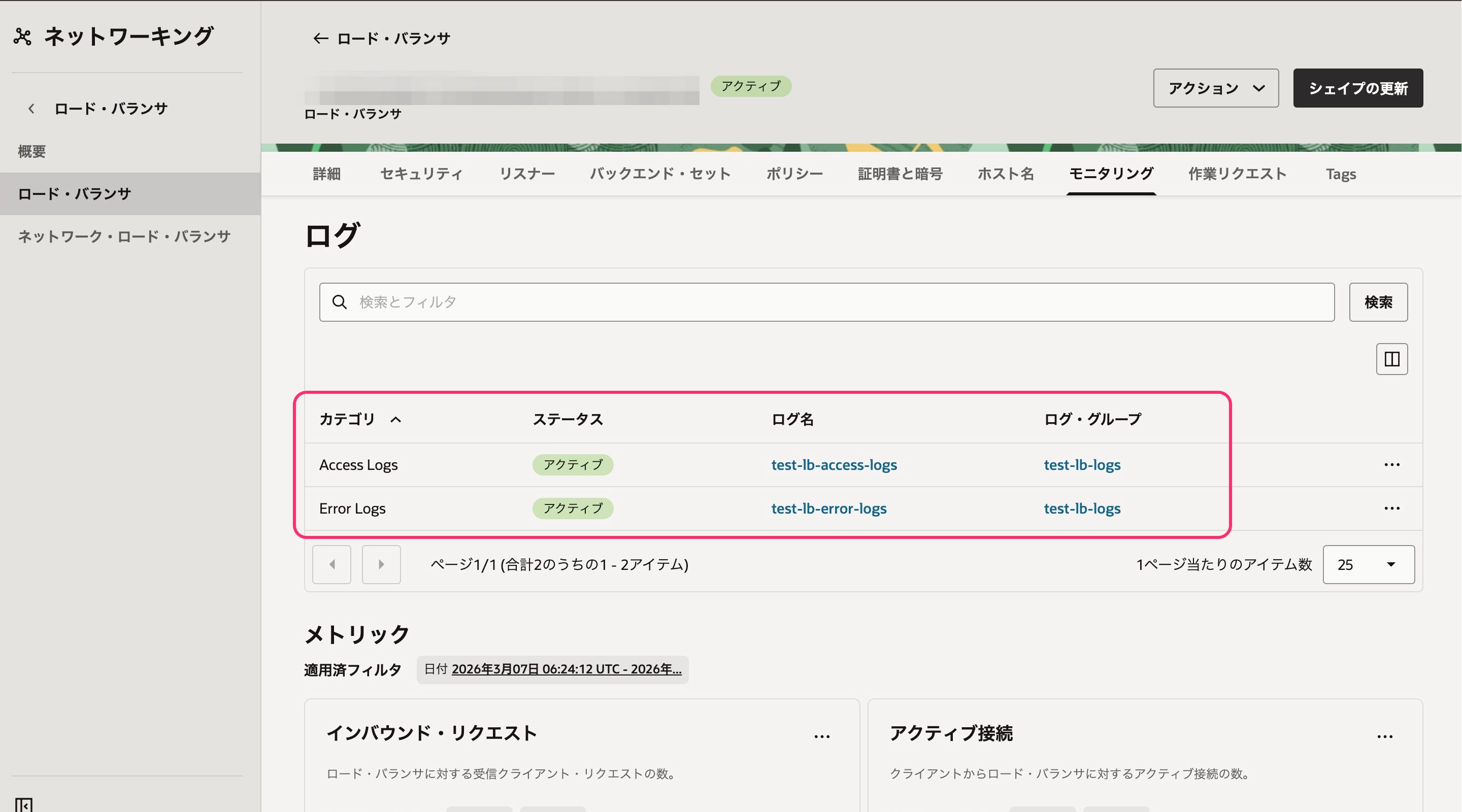Click the アクティブ badge beside the load balancer name
This screenshot has height=812, width=1462.
[x=751, y=86]
